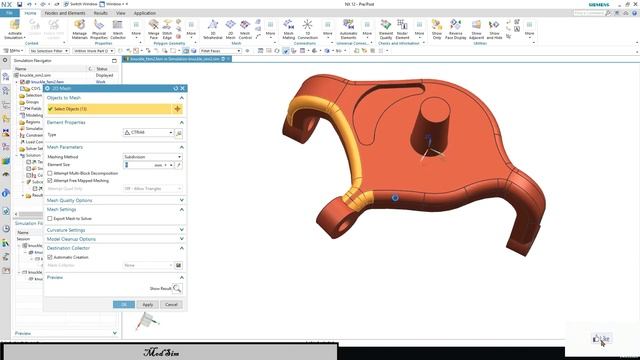The image size is (640, 360).
Task: Enable Export Mesh to Solver checkbox
Action: click(50, 219)
